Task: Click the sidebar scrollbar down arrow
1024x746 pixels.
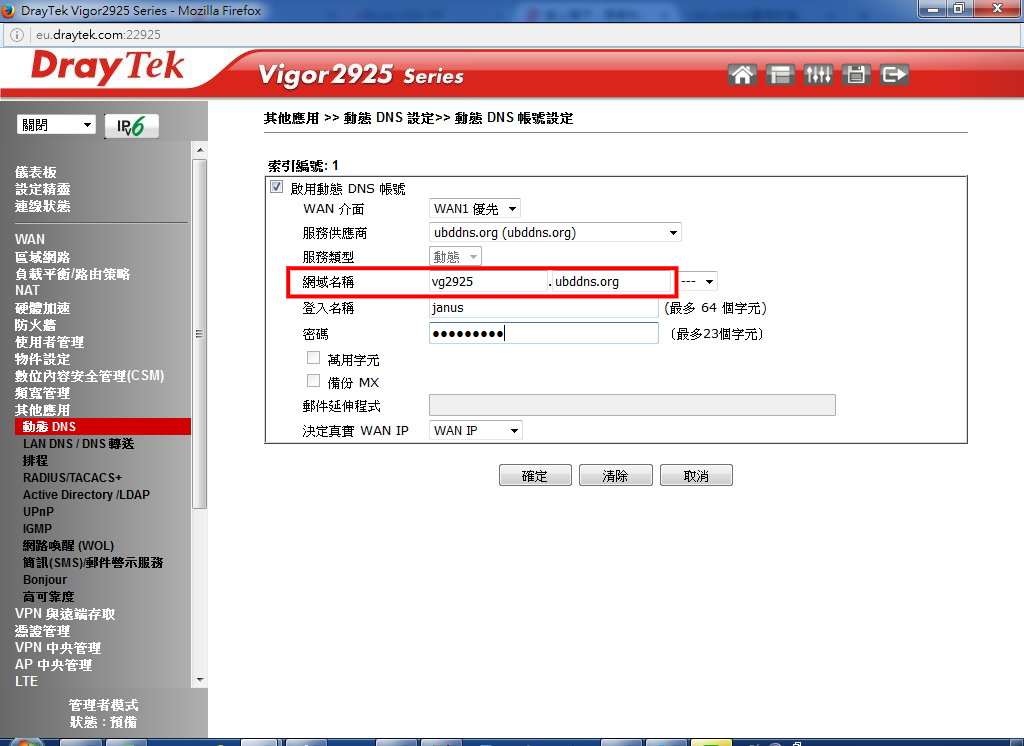Action: point(200,680)
